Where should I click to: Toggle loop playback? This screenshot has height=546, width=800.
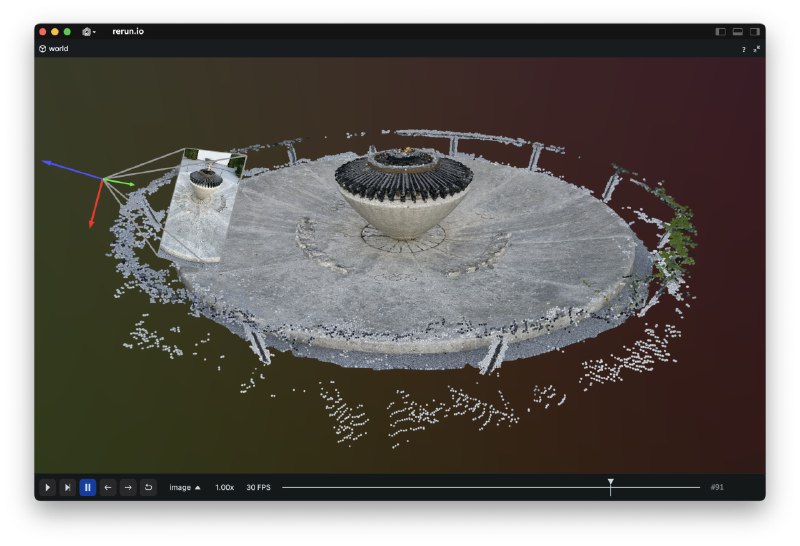point(148,487)
